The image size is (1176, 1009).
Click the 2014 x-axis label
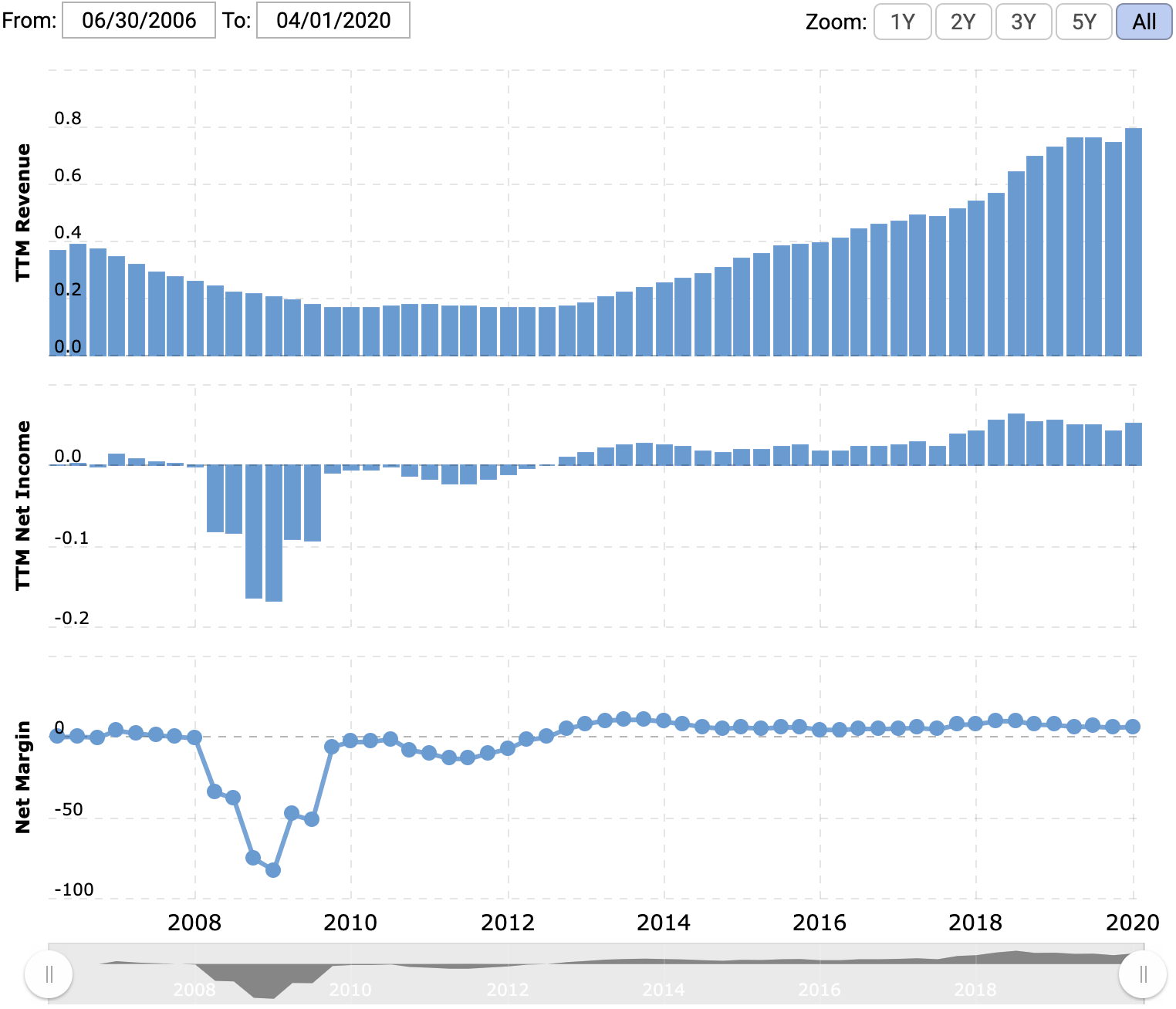pyautogui.click(x=664, y=923)
